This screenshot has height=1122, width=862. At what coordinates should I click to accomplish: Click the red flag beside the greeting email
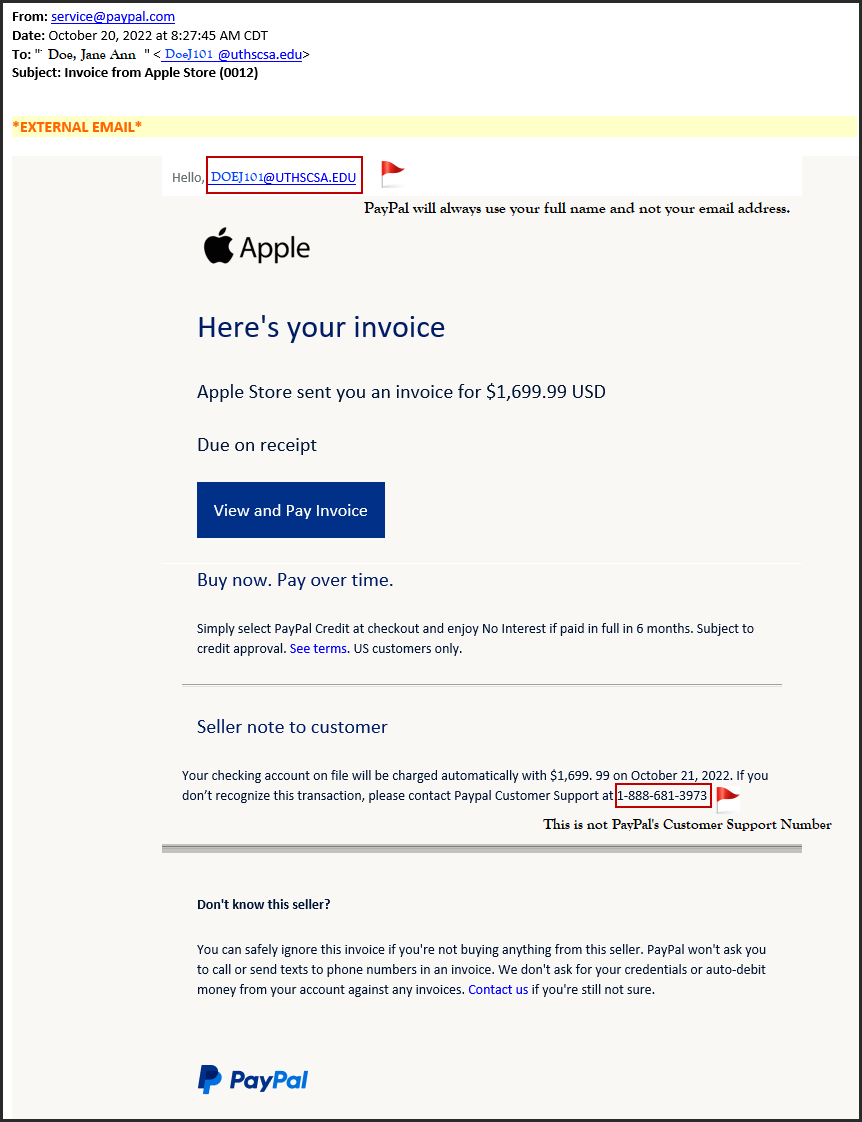(392, 174)
